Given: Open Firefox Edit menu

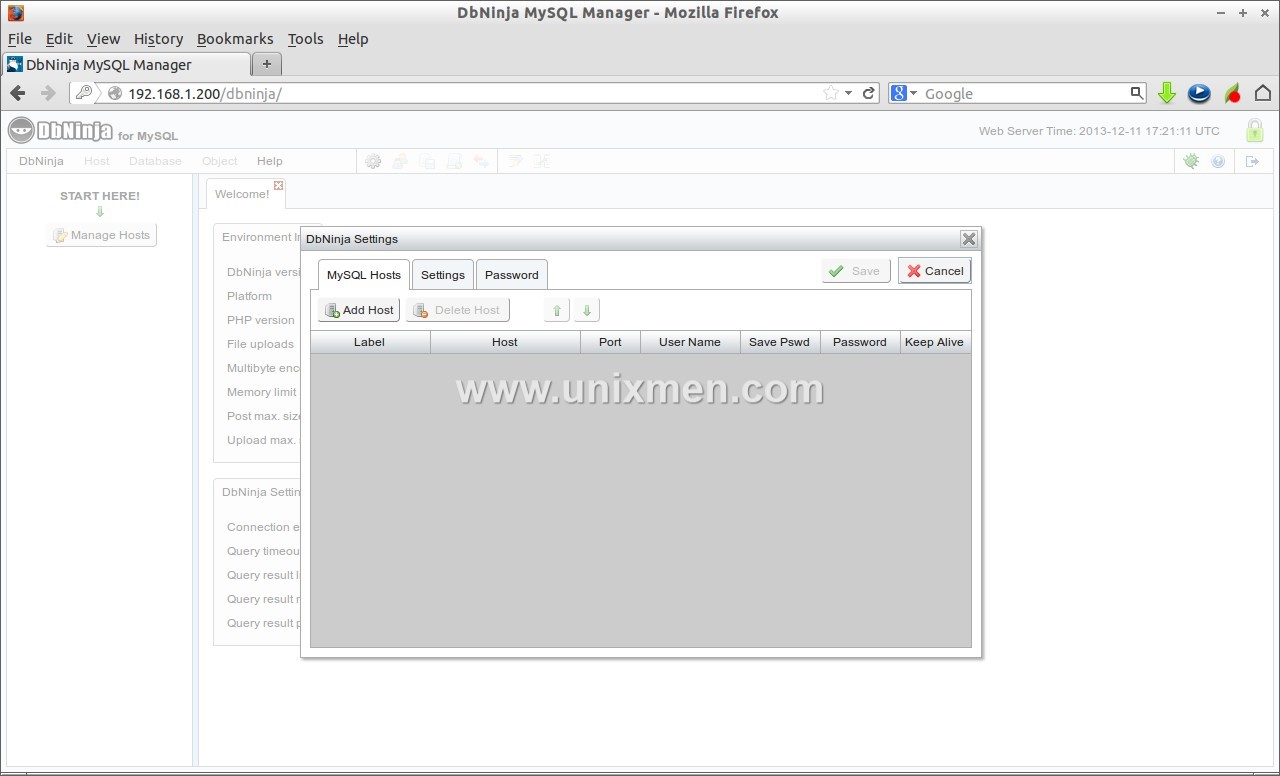Looking at the screenshot, I should pyautogui.click(x=59, y=39).
